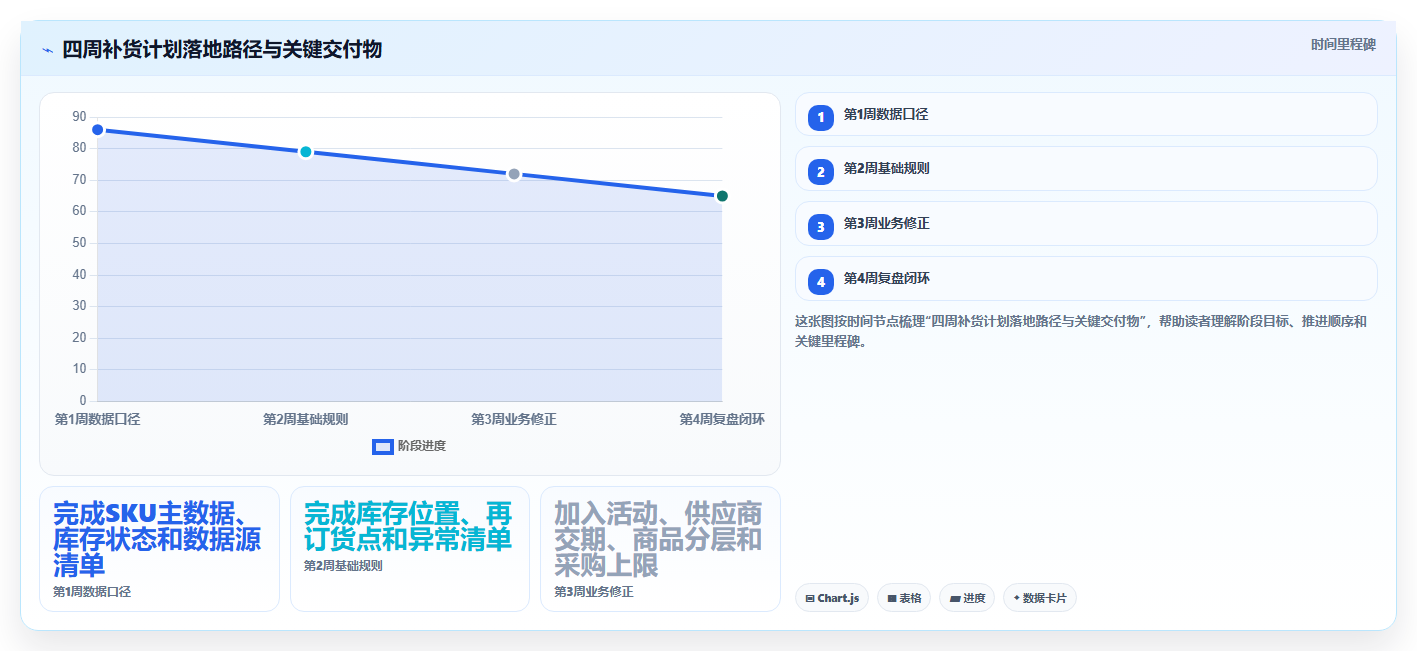Viewport: 1417px width, 651px height.
Task: Click the Chart.js tag
Action: point(832,598)
